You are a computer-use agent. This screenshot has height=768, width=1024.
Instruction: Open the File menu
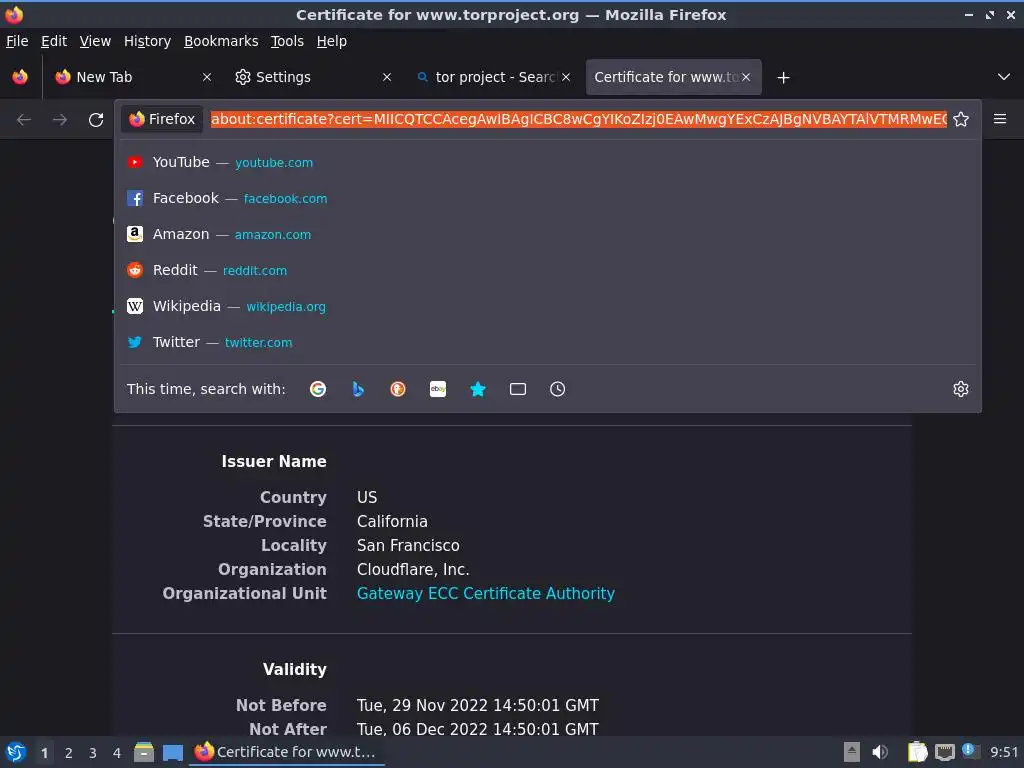(x=17, y=41)
